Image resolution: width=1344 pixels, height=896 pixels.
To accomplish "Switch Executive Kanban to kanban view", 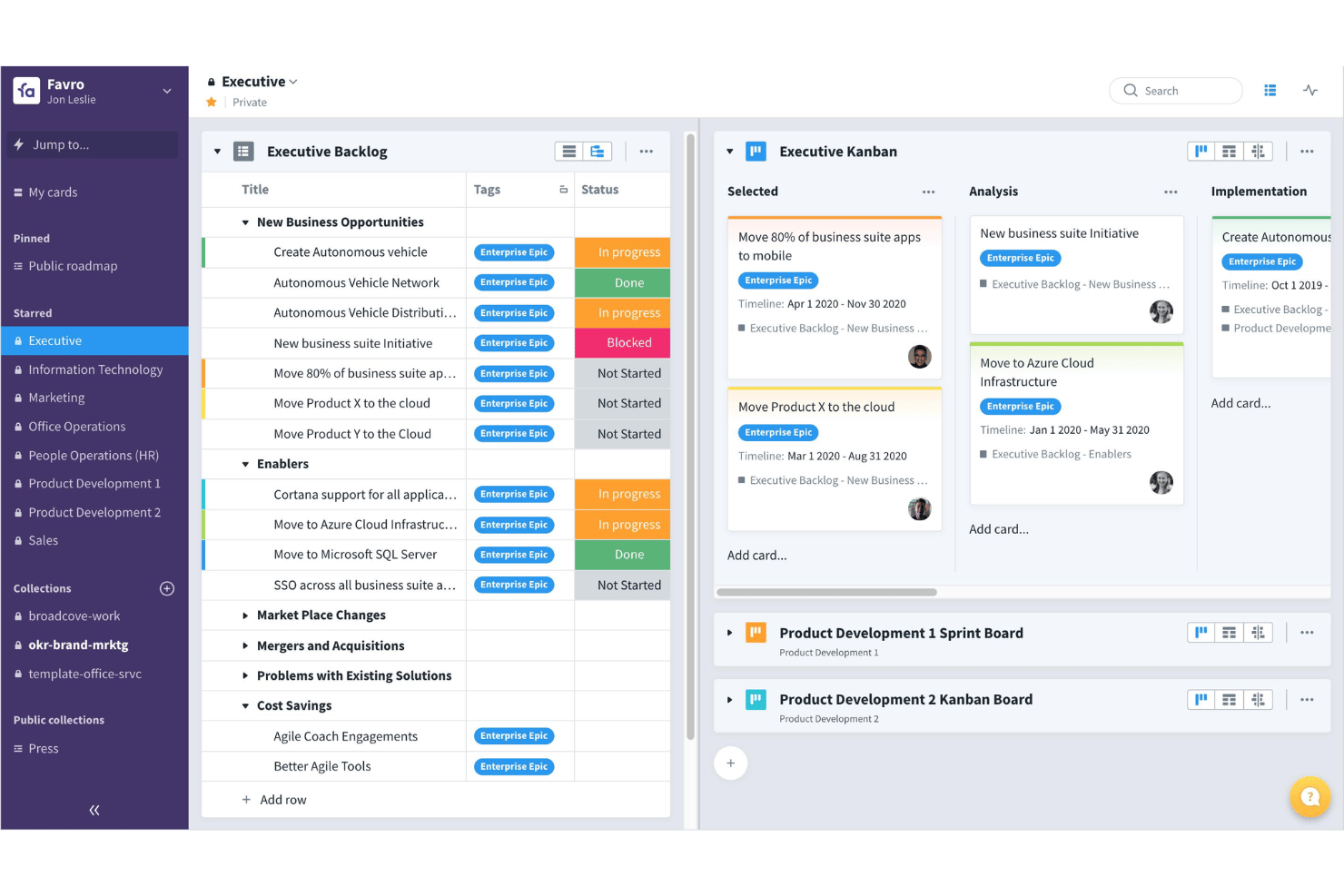I will 1201,152.
